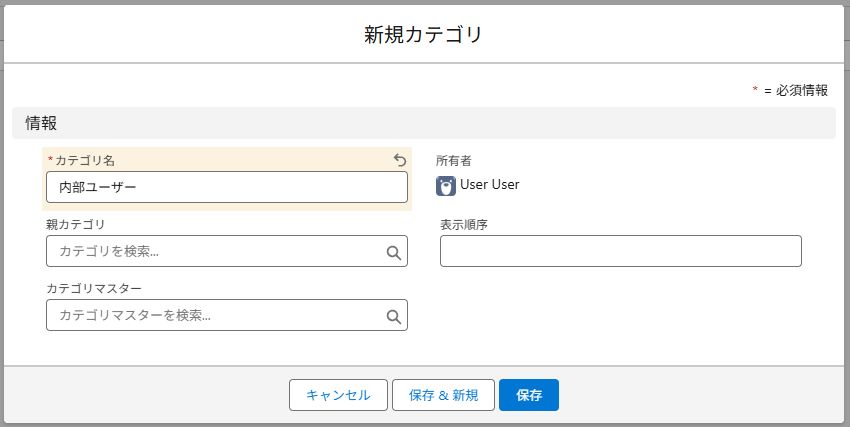
Task: Click the カテゴリ名 field label
Action: 85,160
